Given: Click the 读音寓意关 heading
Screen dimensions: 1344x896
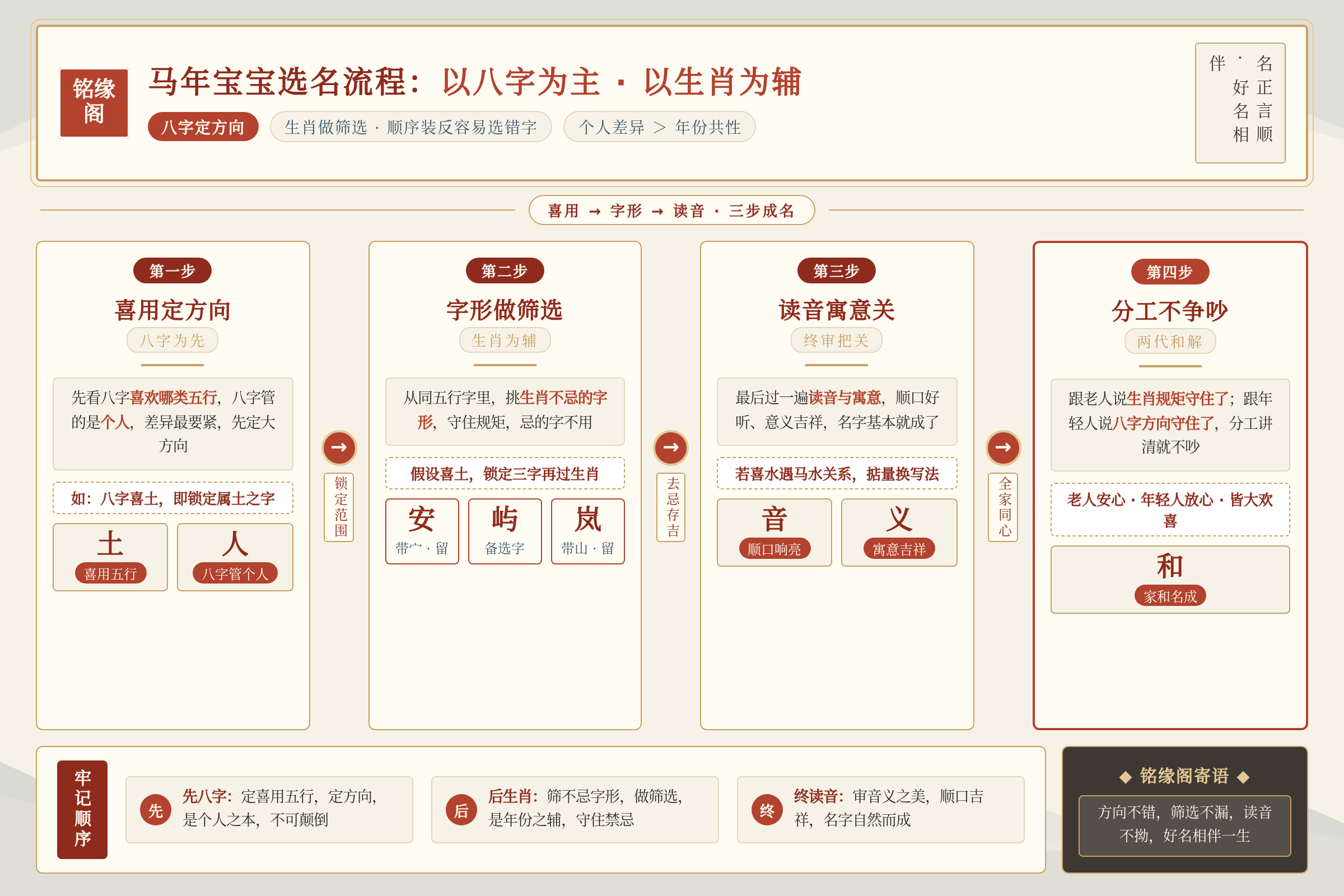Looking at the screenshot, I should click(837, 310).
